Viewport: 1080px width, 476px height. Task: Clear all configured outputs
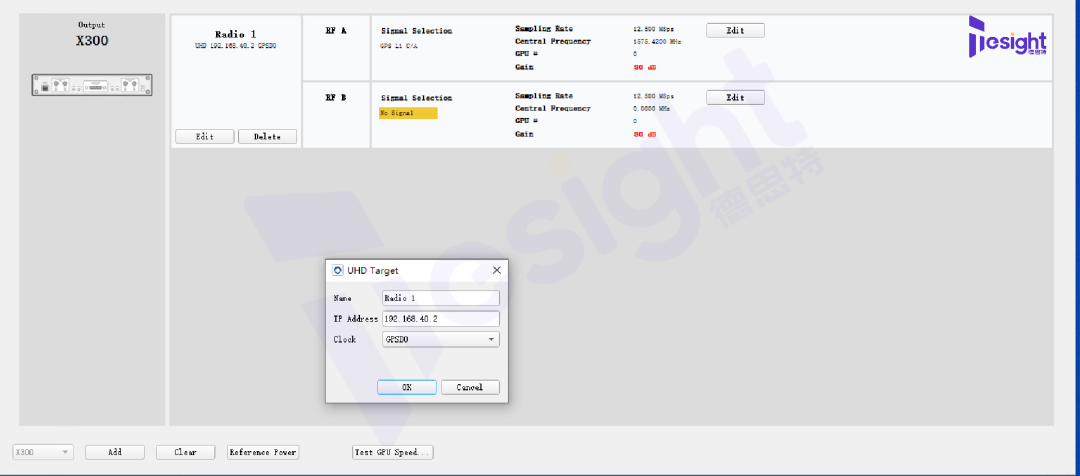click(185, 453)
